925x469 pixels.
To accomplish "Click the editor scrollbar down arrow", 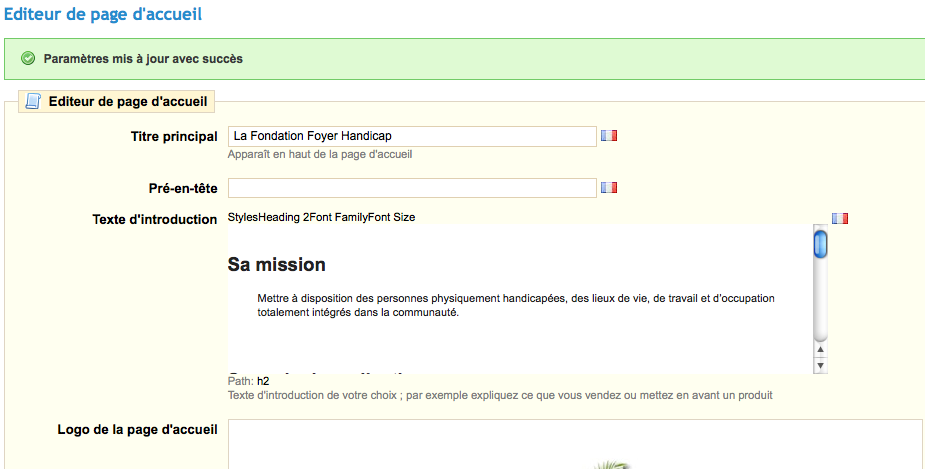I will pyautogui.click(x=820, y=366).
